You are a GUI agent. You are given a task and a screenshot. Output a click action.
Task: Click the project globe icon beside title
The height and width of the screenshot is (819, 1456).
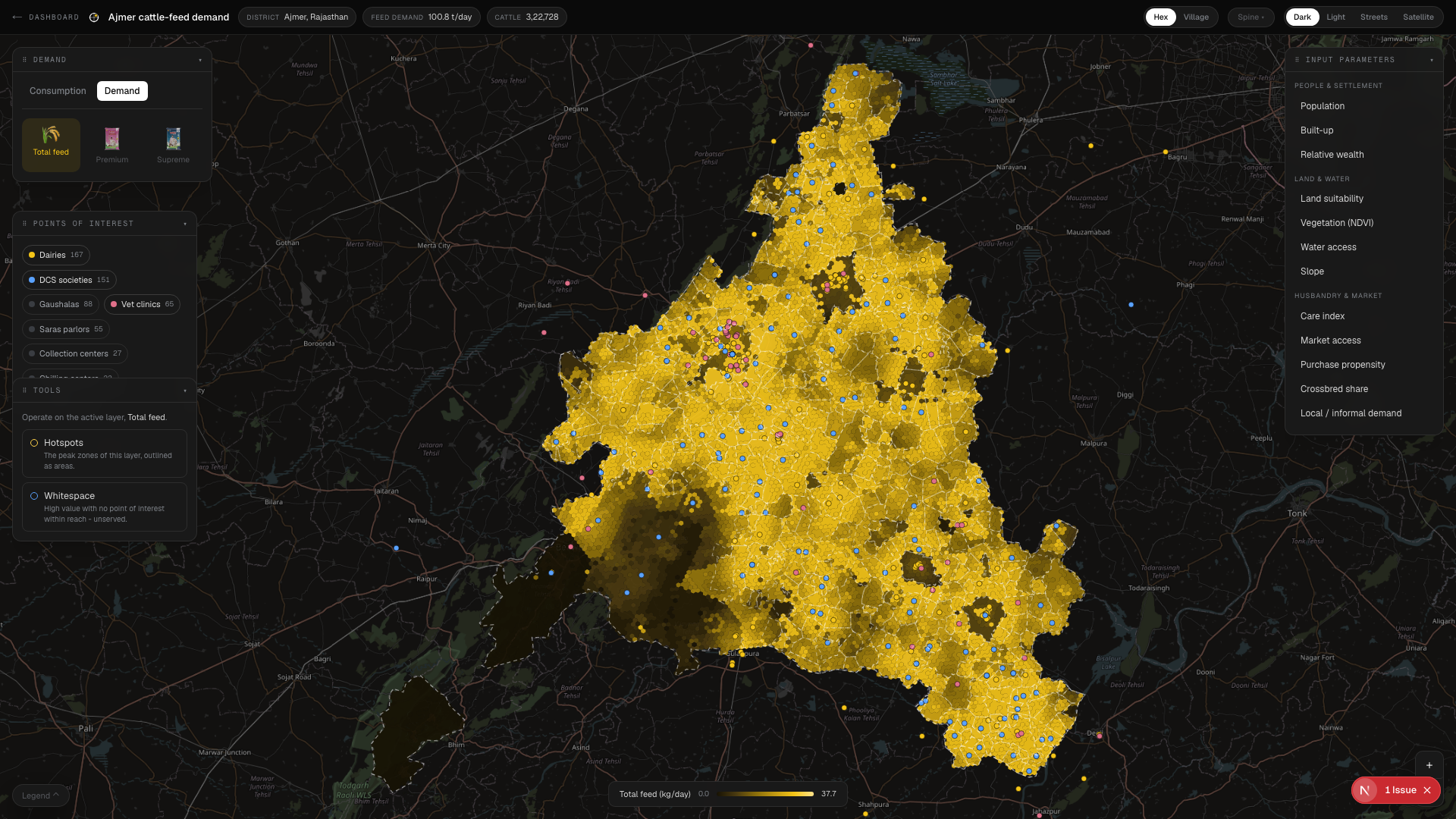coord(94,17)
